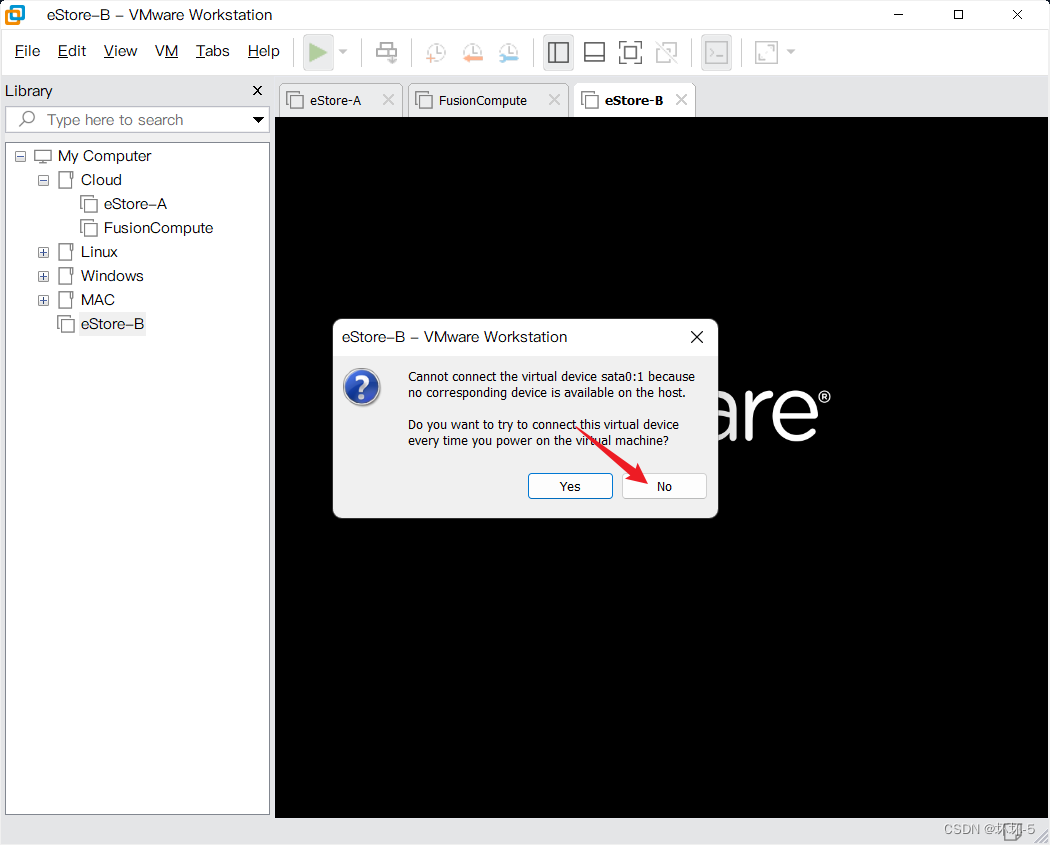Open console view toolbar icon
This screenshot has width=1050, height=845.
point(717,52)
